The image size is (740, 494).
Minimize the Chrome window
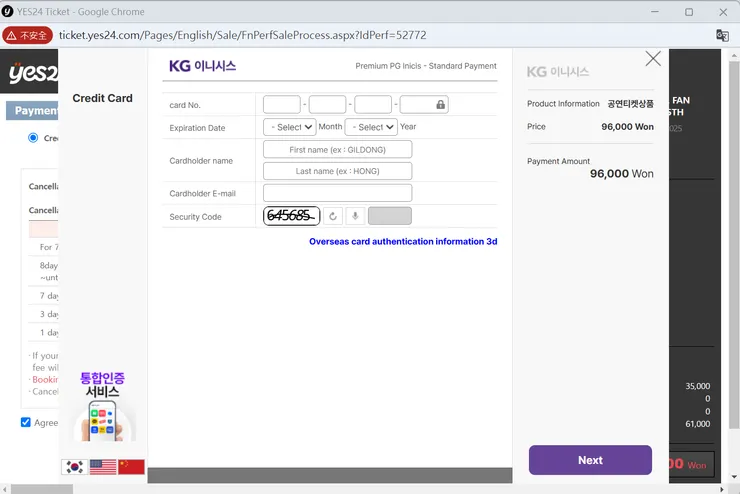pyautogui.click(x=655, y=12)
